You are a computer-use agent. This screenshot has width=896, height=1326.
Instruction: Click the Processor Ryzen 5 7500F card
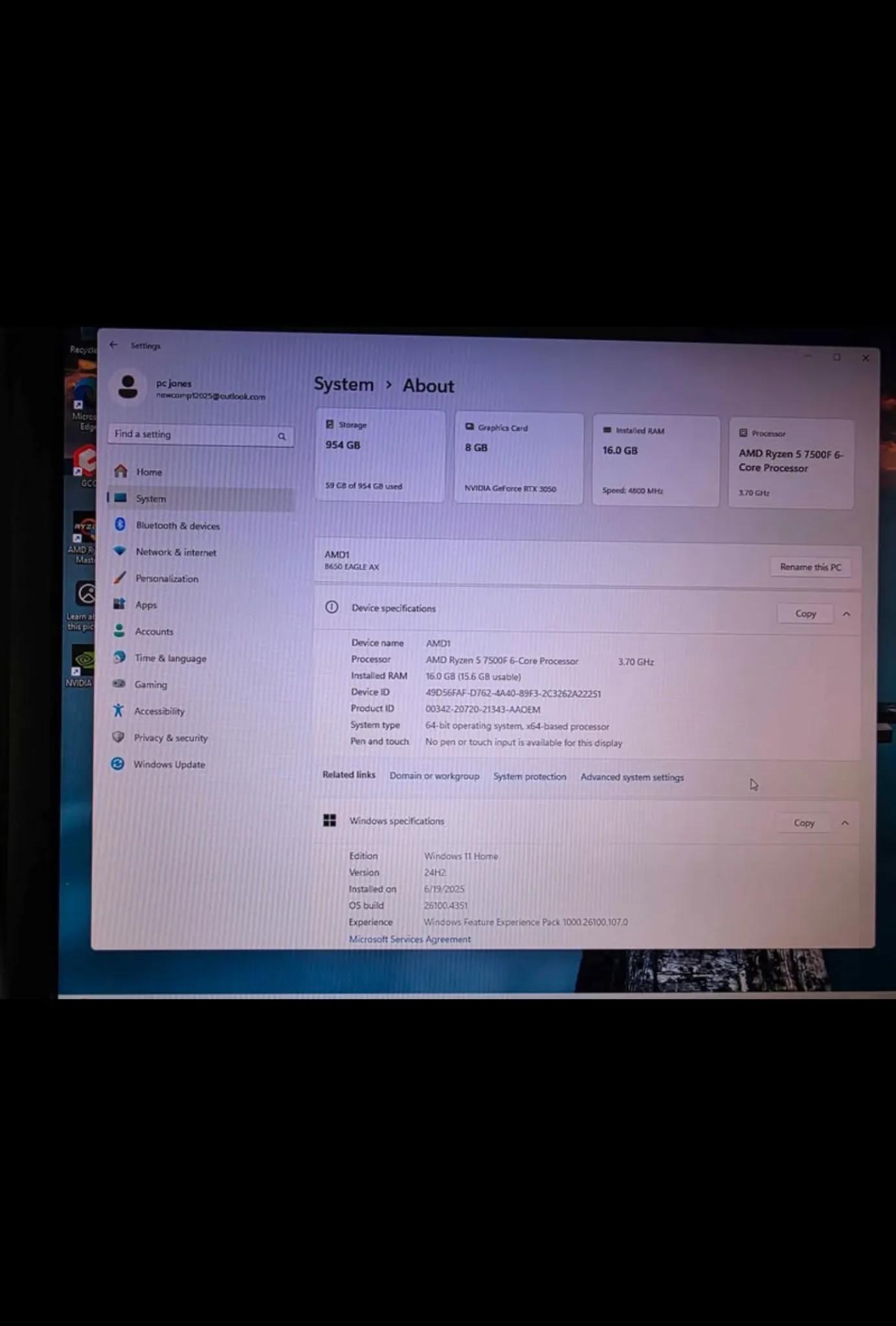[791, 463]
